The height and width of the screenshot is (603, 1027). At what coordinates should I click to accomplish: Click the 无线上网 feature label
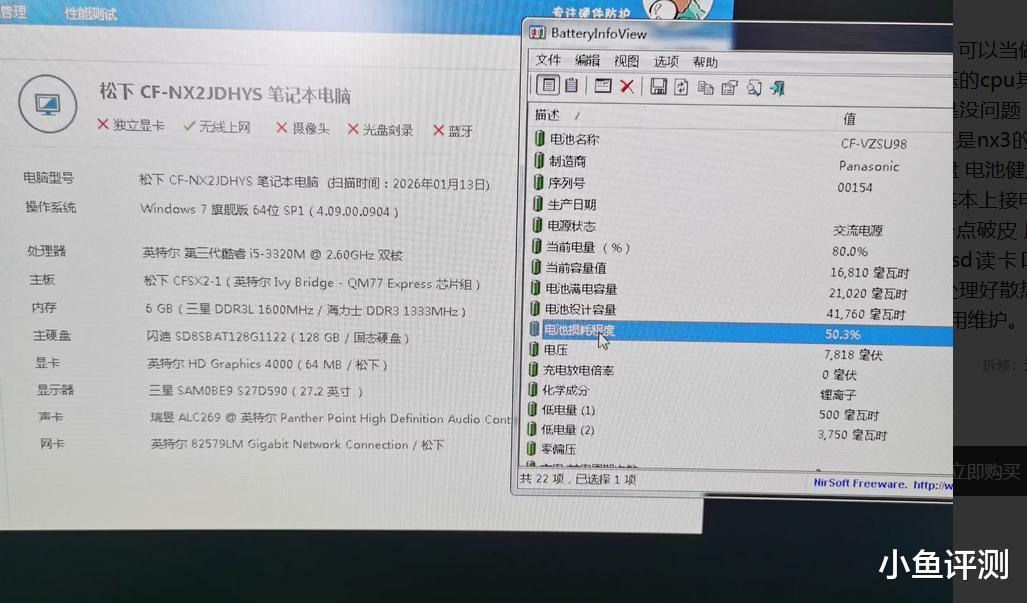click(225, 127)
